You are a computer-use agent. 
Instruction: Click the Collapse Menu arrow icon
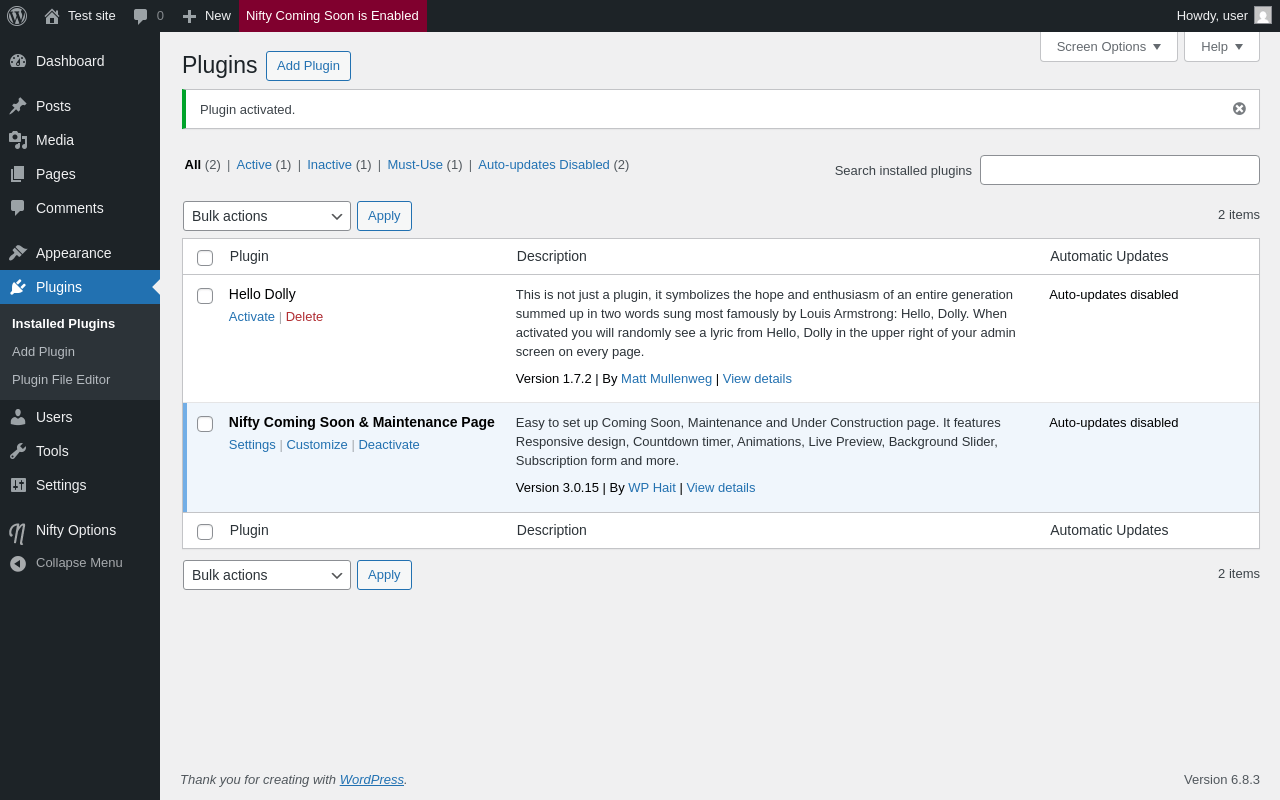(x=18, y=563)
